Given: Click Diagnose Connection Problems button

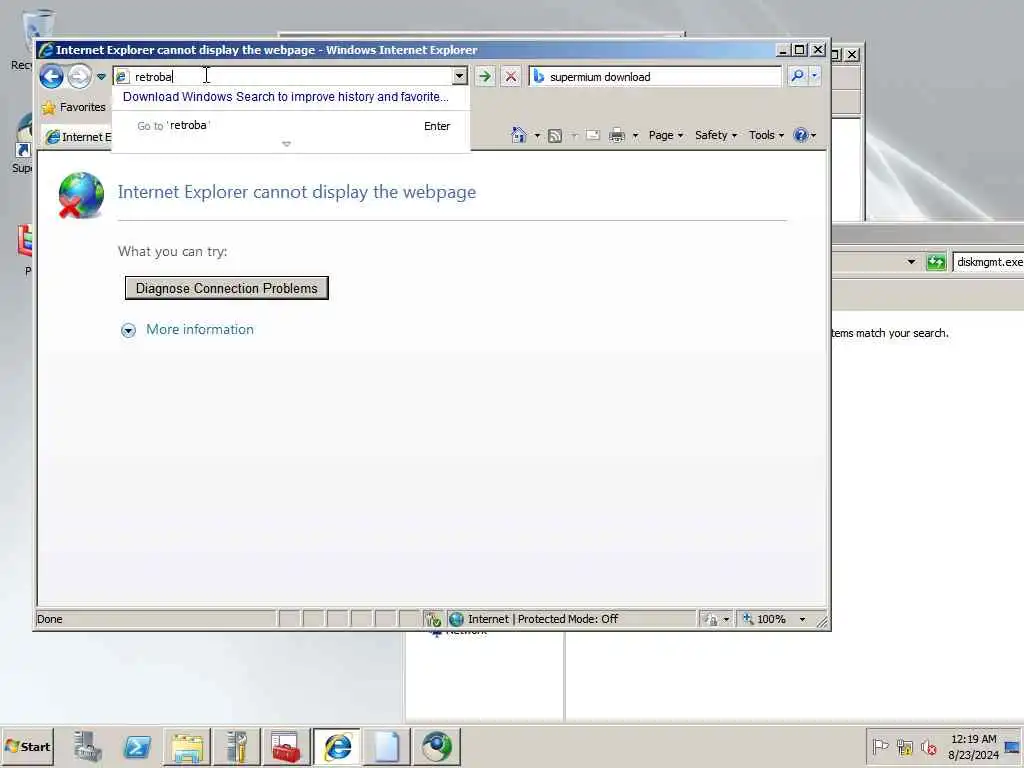Looking at the screenshot, I should tap(227, 288).
